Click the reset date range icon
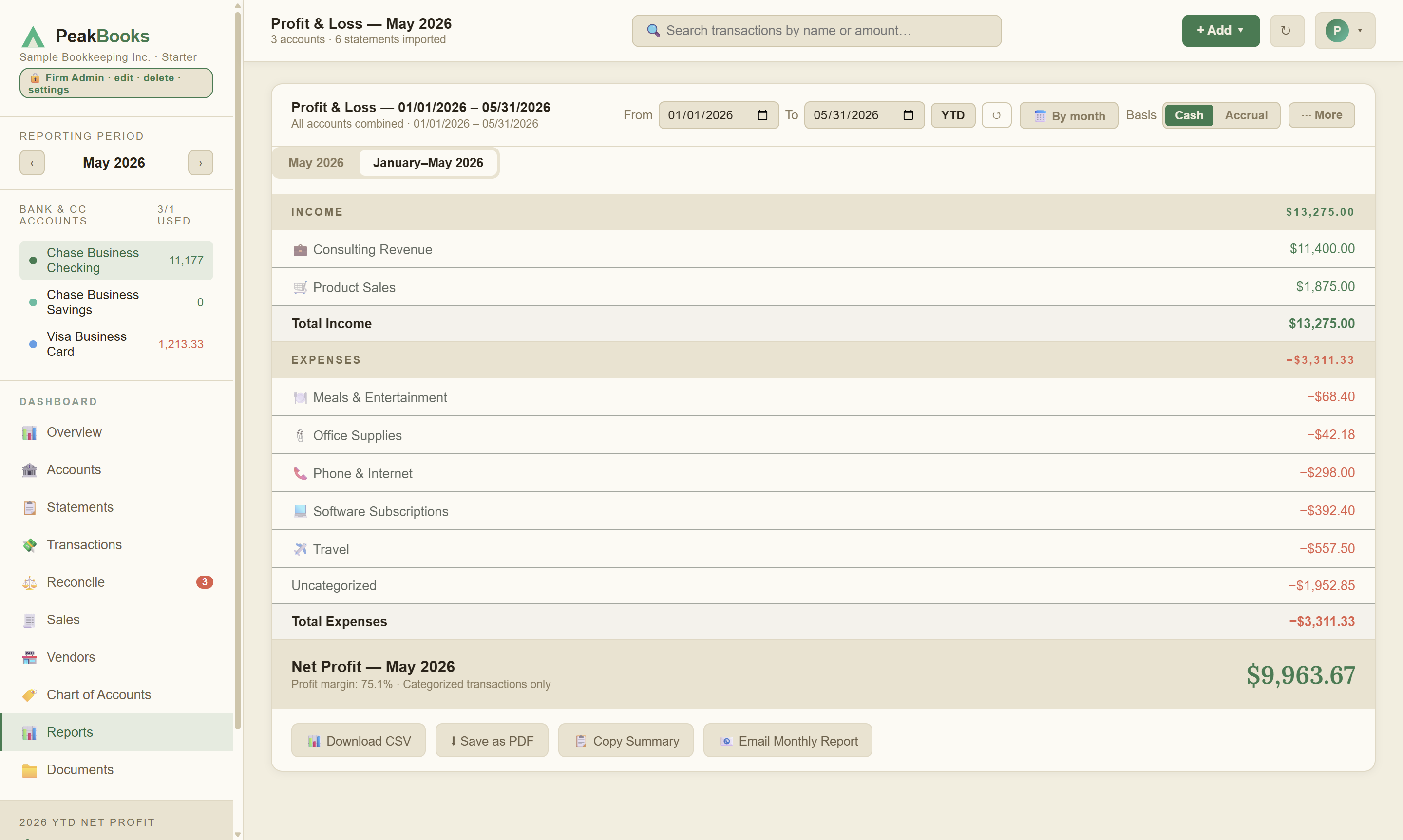The height and width of the screenshot is (840, 1403). [x=997, y=115]
